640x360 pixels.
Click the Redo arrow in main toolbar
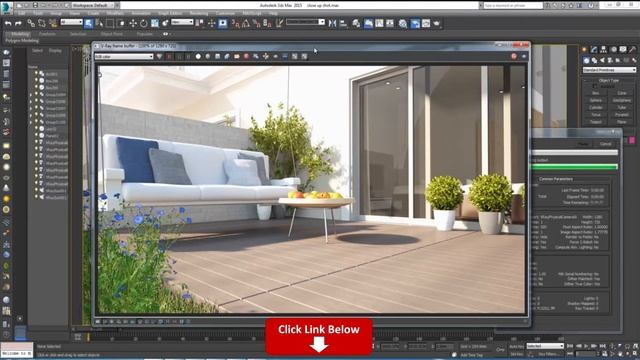(x=18, y=23)
